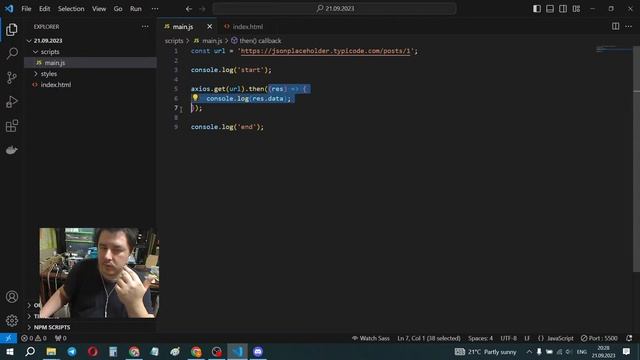Close the main.js tab
Image resolution: width=640 pixels, height=360 pixels.
point(209,27)
